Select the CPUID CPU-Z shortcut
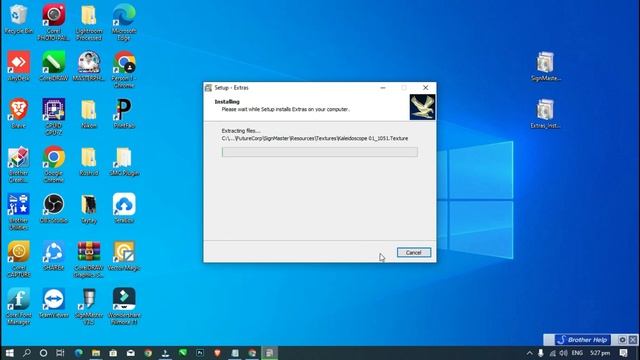The image size is (640, 360). [54, 117]
